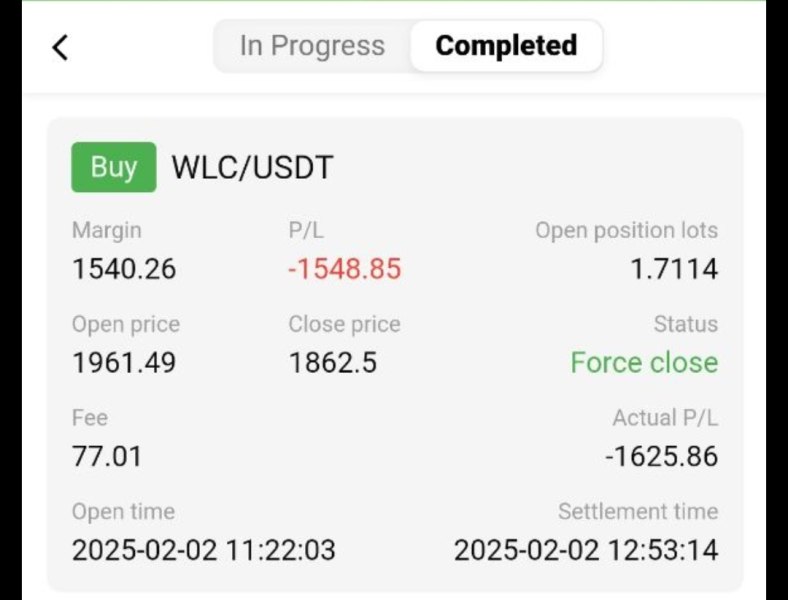The image size is (788, 600).
Task: Select the Completed tab
Action: click(506, 46)
